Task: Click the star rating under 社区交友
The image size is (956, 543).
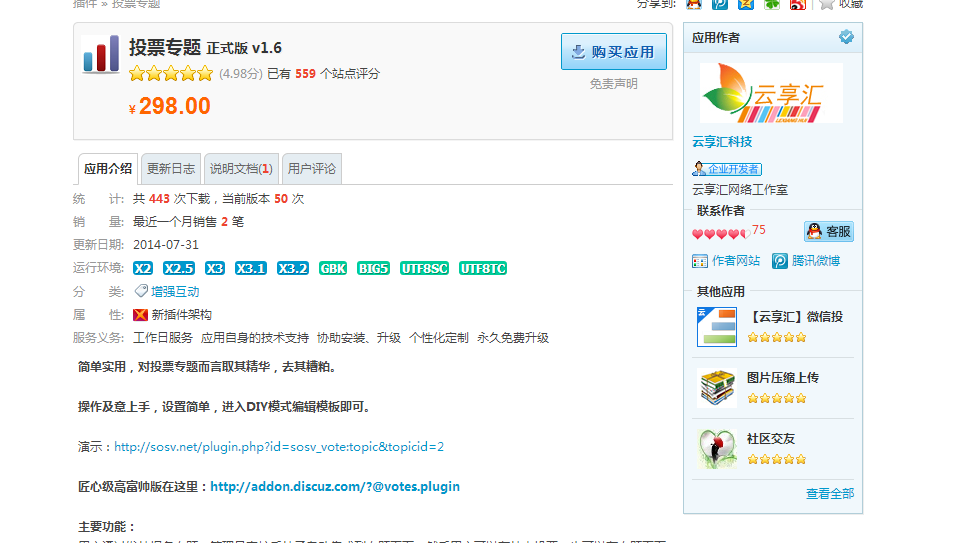Action: (777, 460)
